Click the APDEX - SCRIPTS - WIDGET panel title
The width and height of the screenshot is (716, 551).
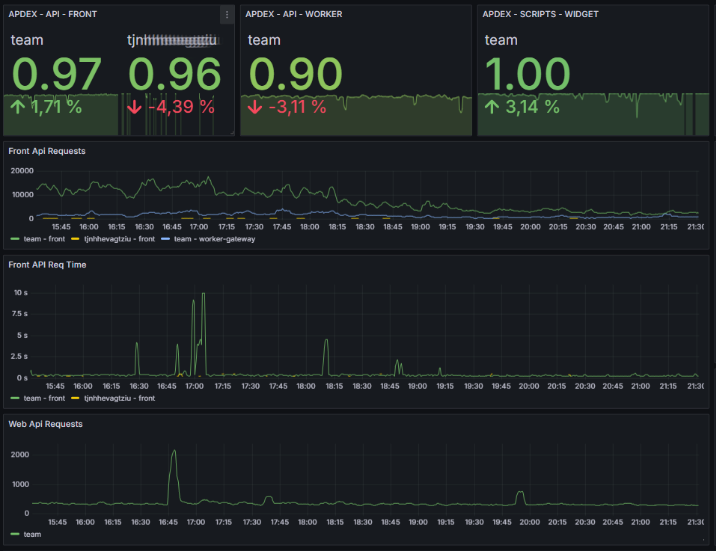pos(540,14)
